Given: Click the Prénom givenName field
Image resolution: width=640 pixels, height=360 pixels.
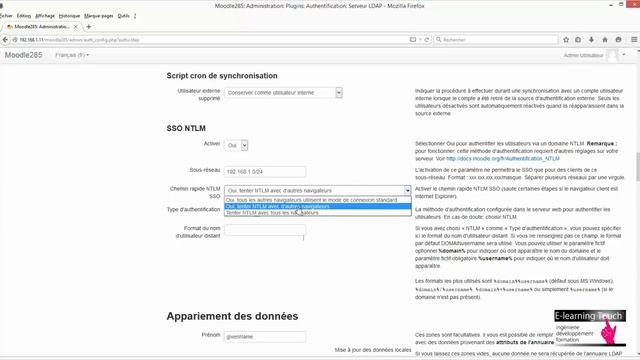Looking at the screenshot, I should pos(265,337).
